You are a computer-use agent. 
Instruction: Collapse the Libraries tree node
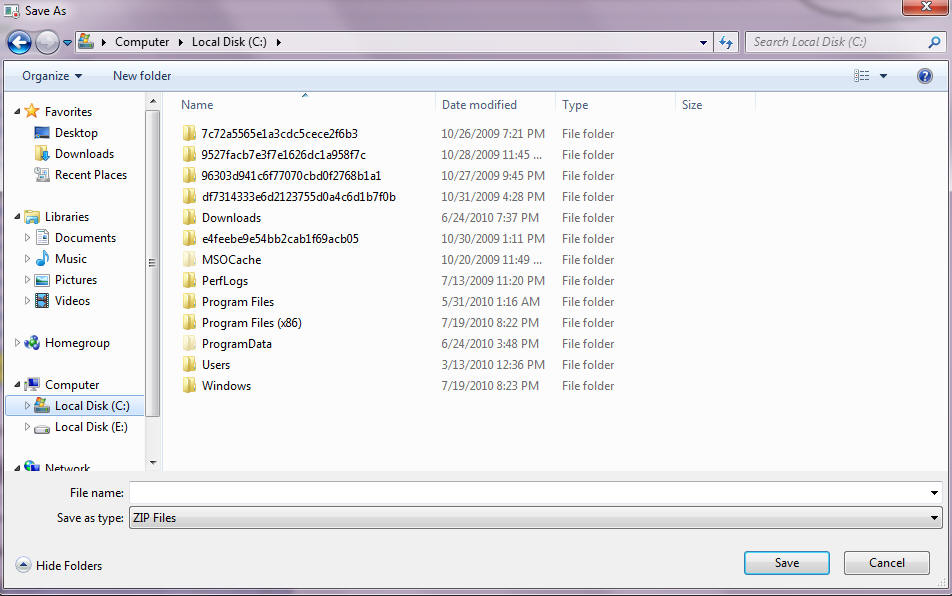click(x=17, y=217)
